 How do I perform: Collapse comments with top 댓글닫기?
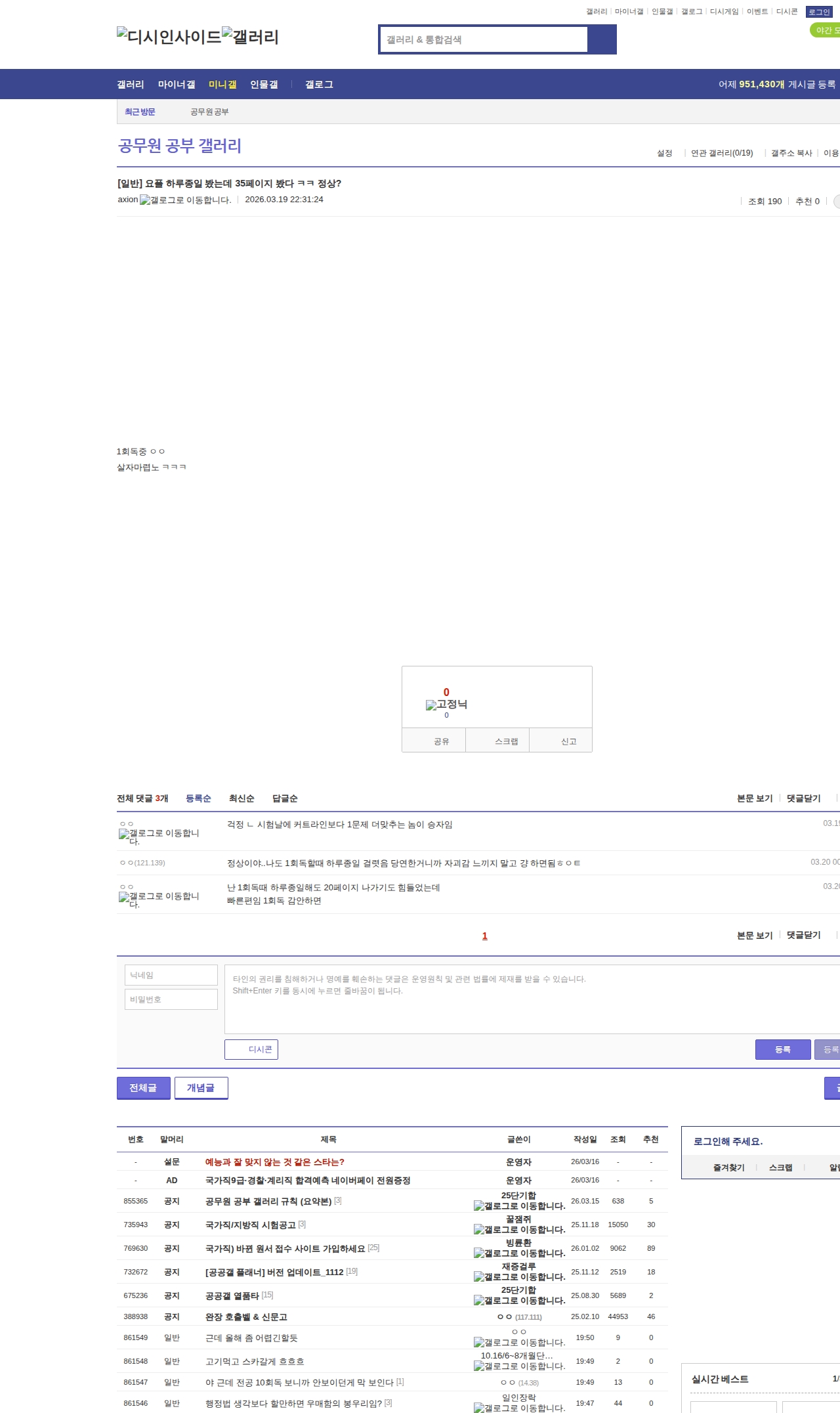pyautogui.click(x=804, y=798)
